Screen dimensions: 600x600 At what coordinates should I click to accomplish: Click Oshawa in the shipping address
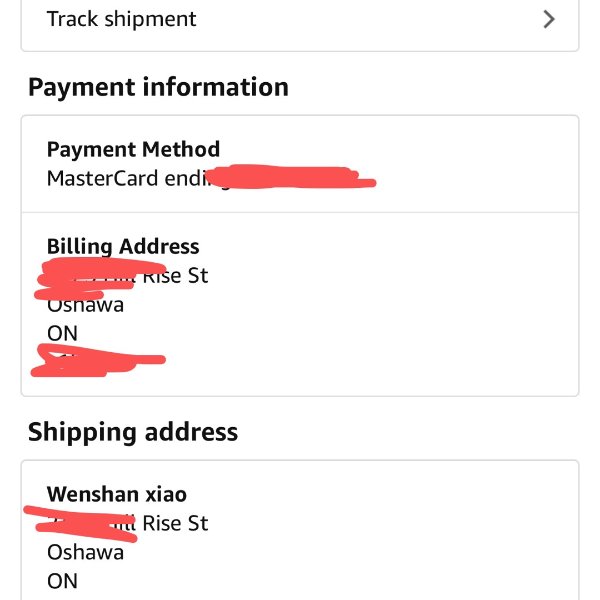[85, 552]
